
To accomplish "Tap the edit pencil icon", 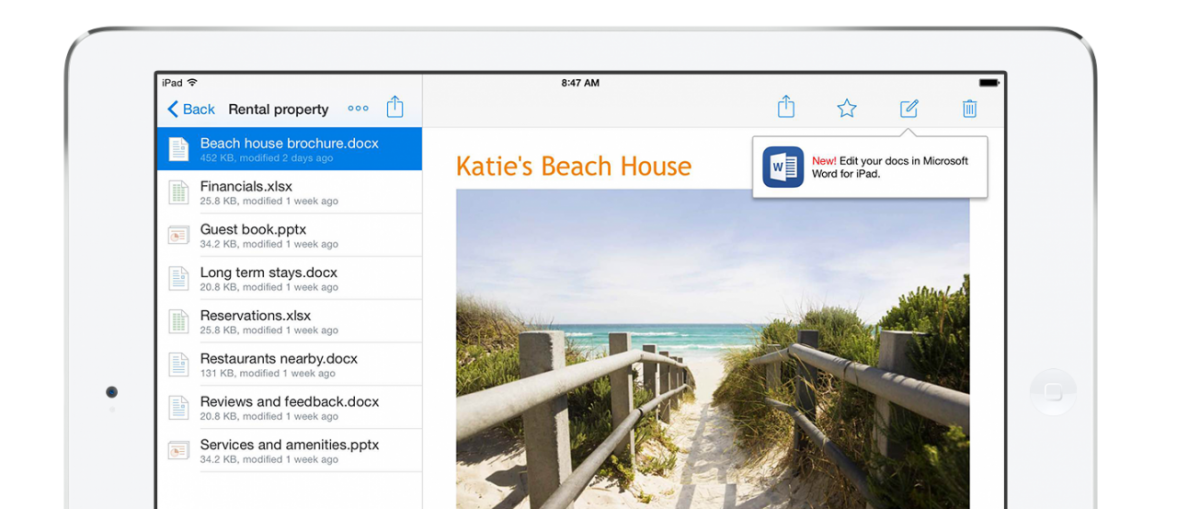I will tap(909, 108).
